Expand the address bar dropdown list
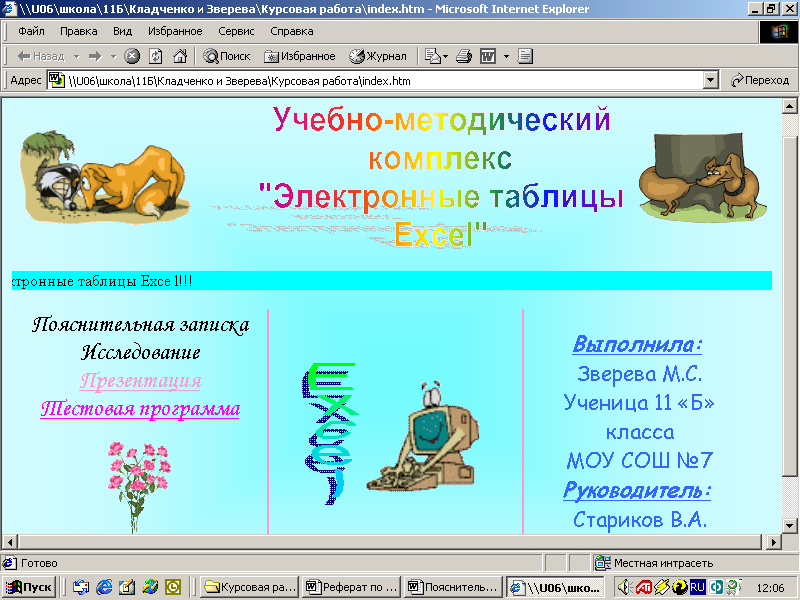The height and width of the screenshot is (600, 800). 710,81
